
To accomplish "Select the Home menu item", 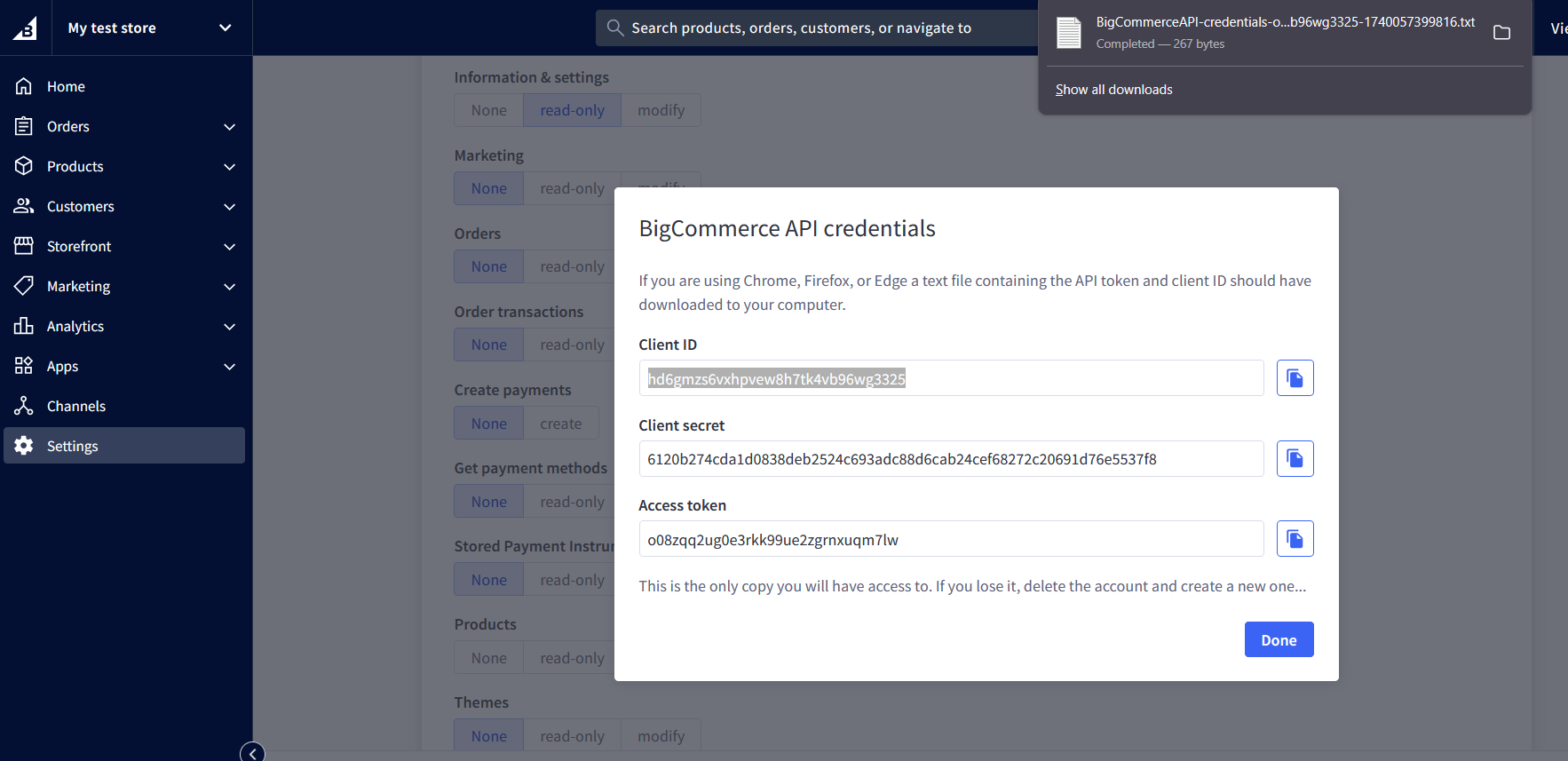I will coord(124,86).
